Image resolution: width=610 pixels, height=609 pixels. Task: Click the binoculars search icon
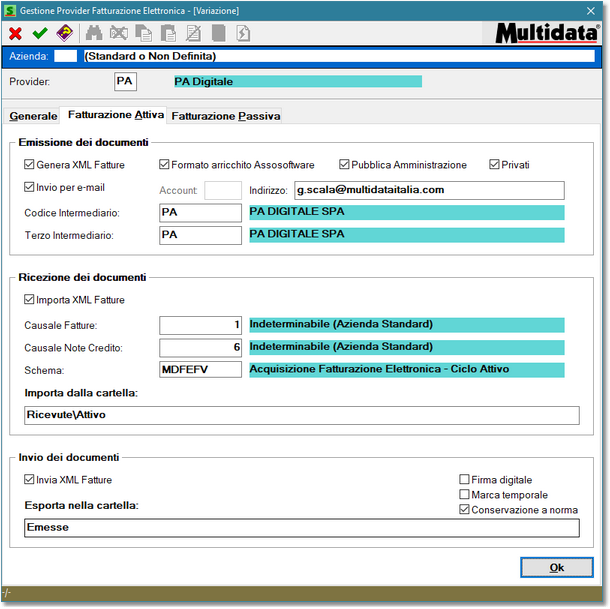(94, 33)
